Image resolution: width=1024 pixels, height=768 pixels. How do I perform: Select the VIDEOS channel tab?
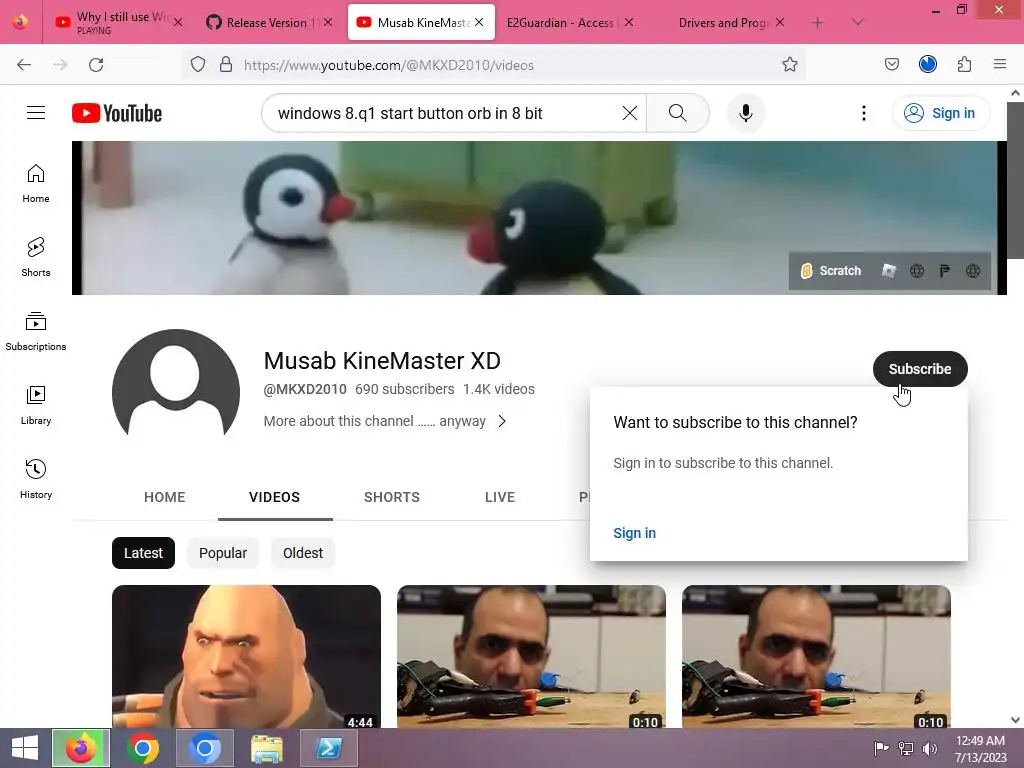pos(274,497)
